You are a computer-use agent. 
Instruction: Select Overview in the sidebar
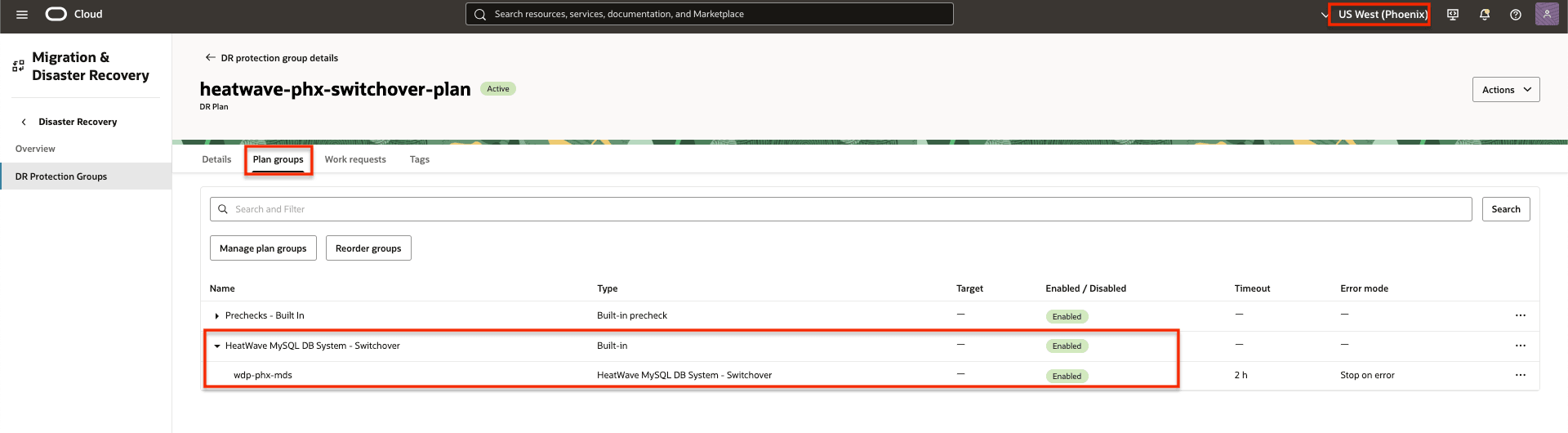point(35,149)
